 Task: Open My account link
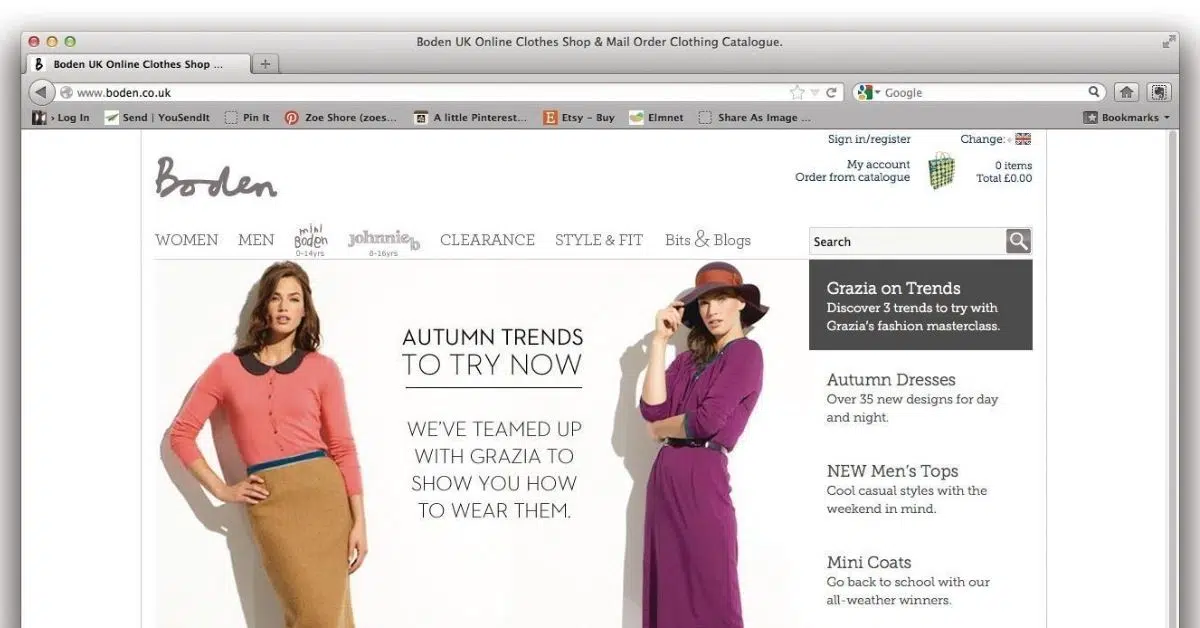click(878, 164)
